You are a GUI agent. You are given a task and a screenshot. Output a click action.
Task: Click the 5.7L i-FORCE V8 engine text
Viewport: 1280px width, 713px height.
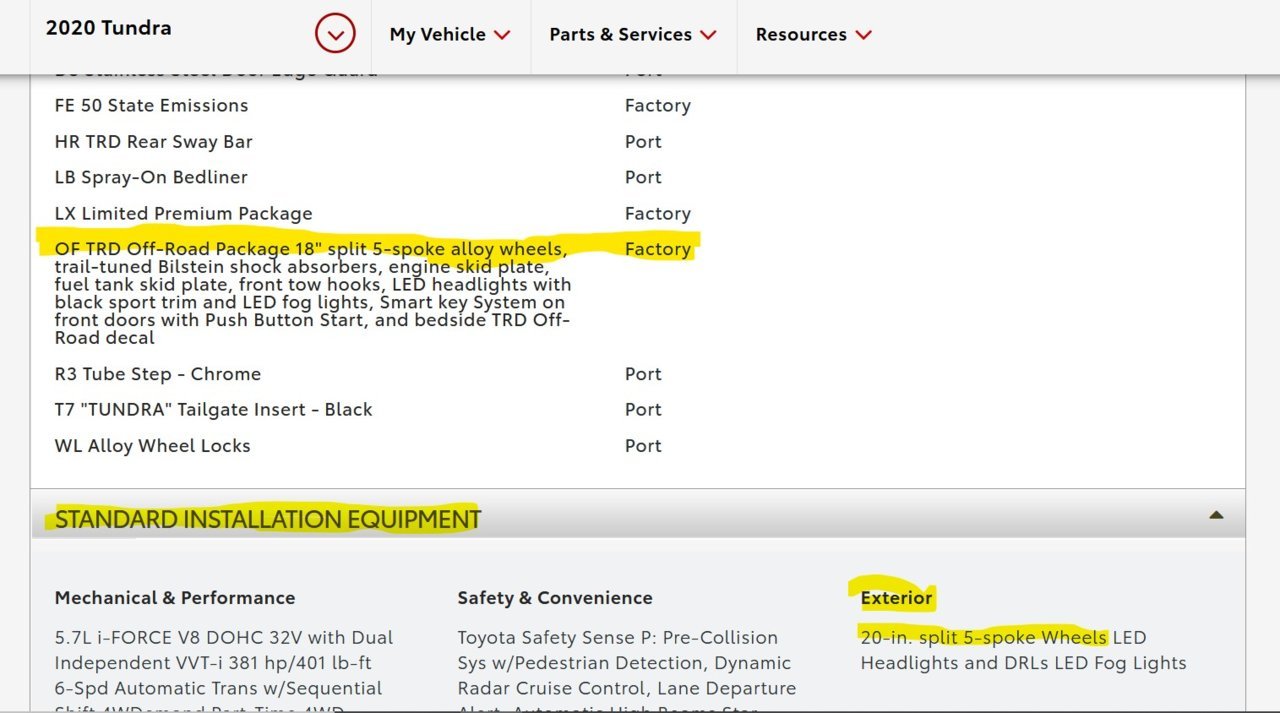(224, 650)
